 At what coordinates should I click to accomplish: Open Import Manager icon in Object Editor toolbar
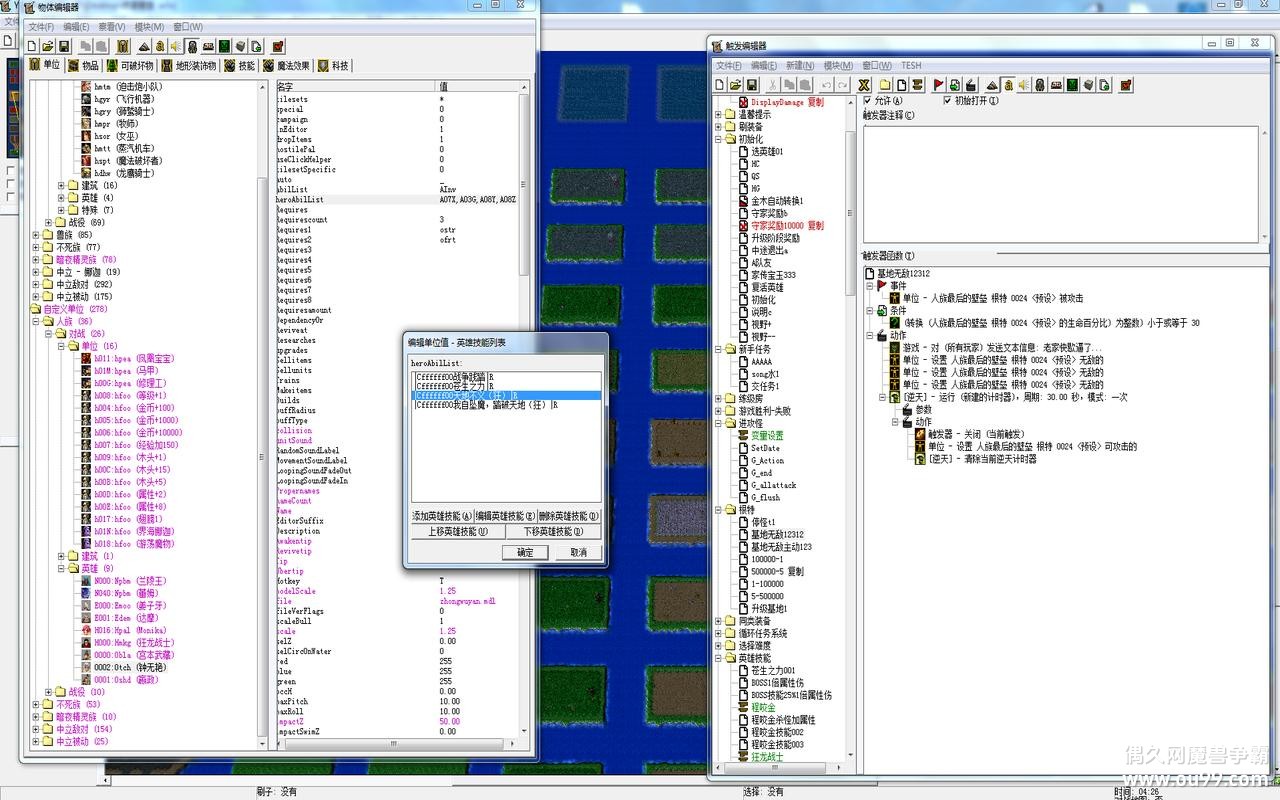(257, 46)
